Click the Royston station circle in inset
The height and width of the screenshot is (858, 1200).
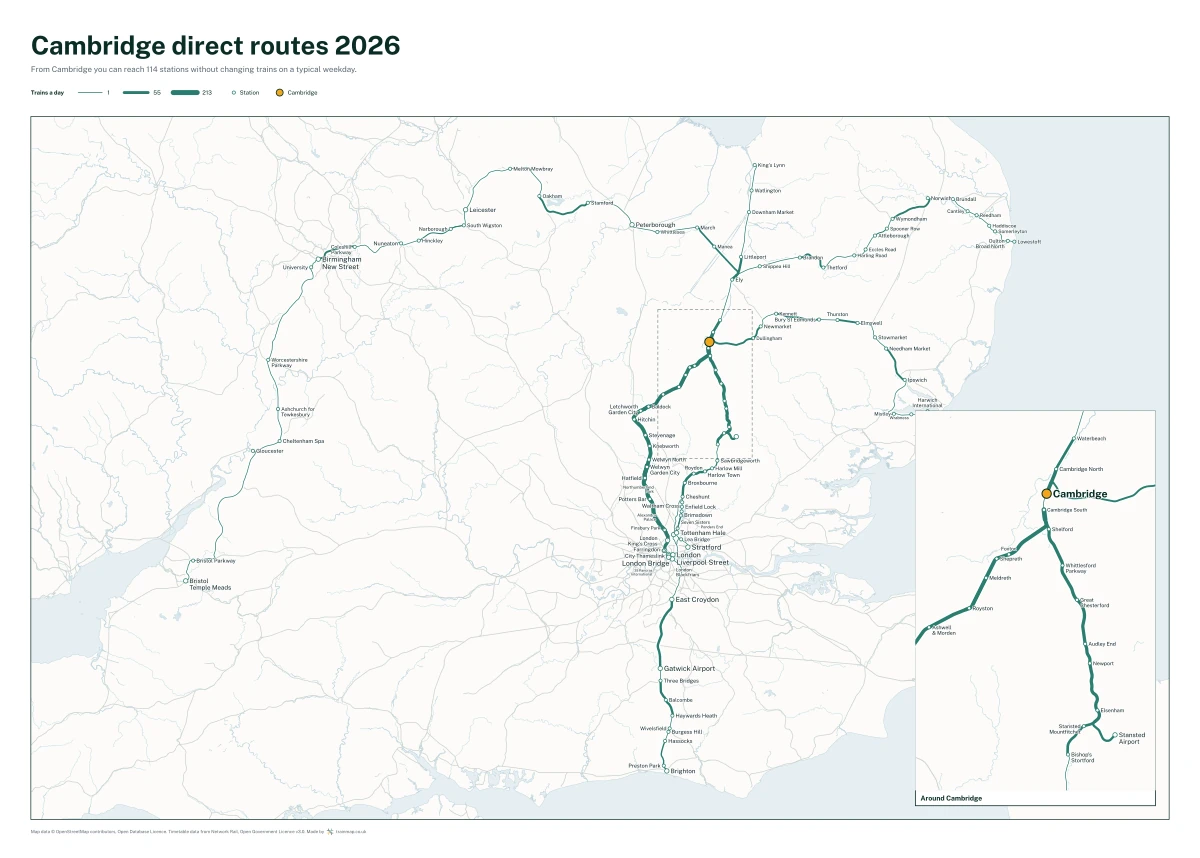coord(970,608)
